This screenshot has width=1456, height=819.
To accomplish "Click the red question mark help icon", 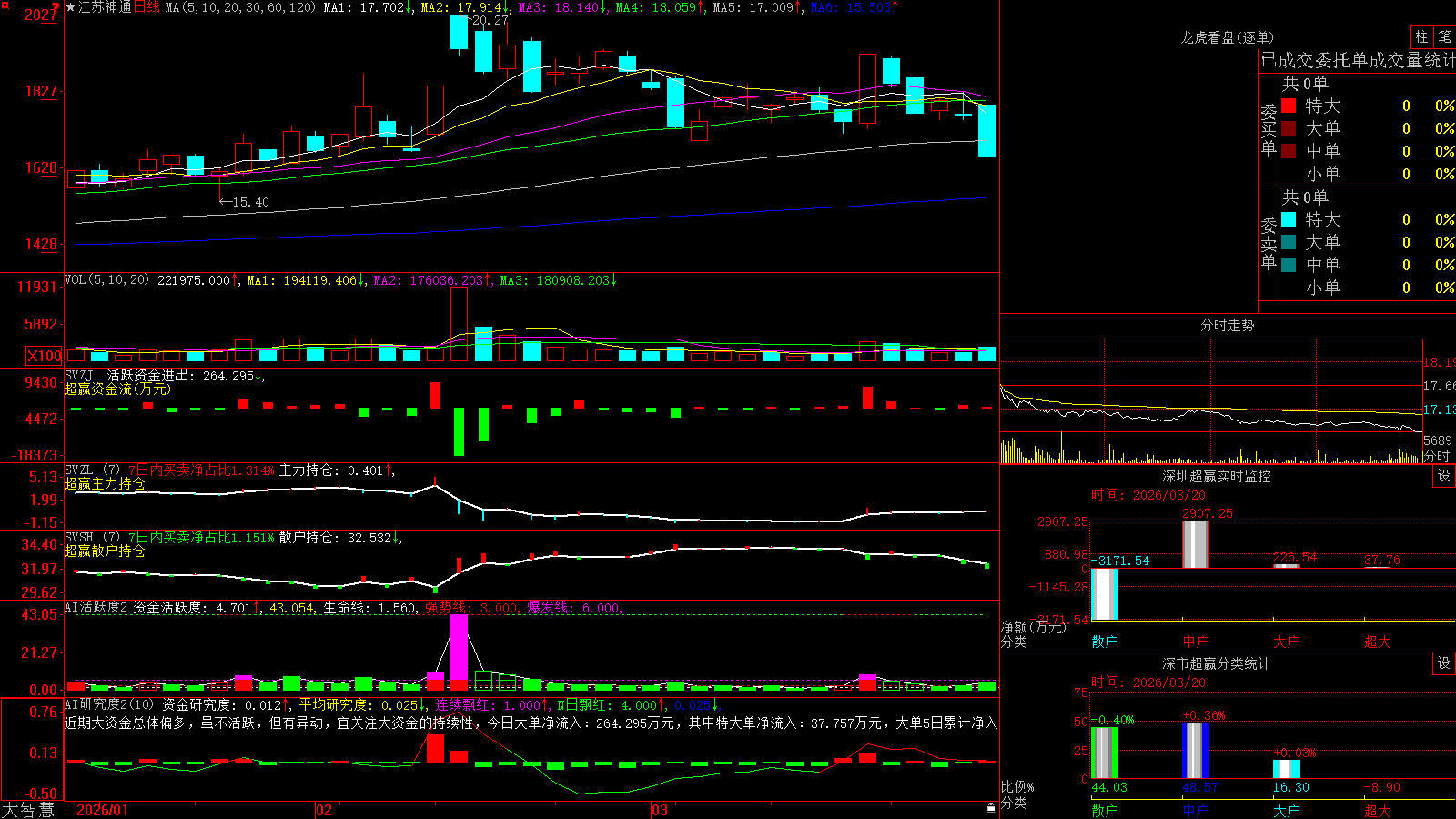I will pyautogui.click(x=56, y=7).
